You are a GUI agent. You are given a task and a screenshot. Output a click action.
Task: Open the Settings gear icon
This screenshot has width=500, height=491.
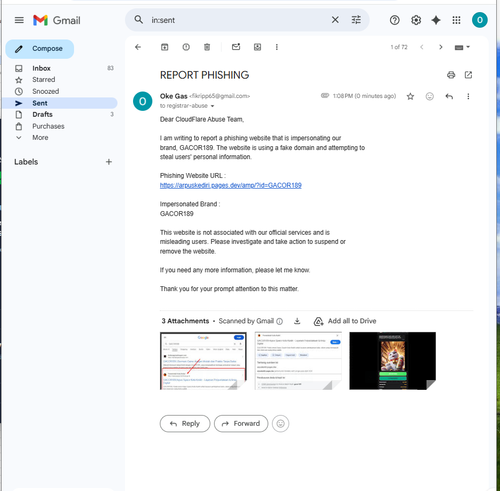click(x=416, y=20)
